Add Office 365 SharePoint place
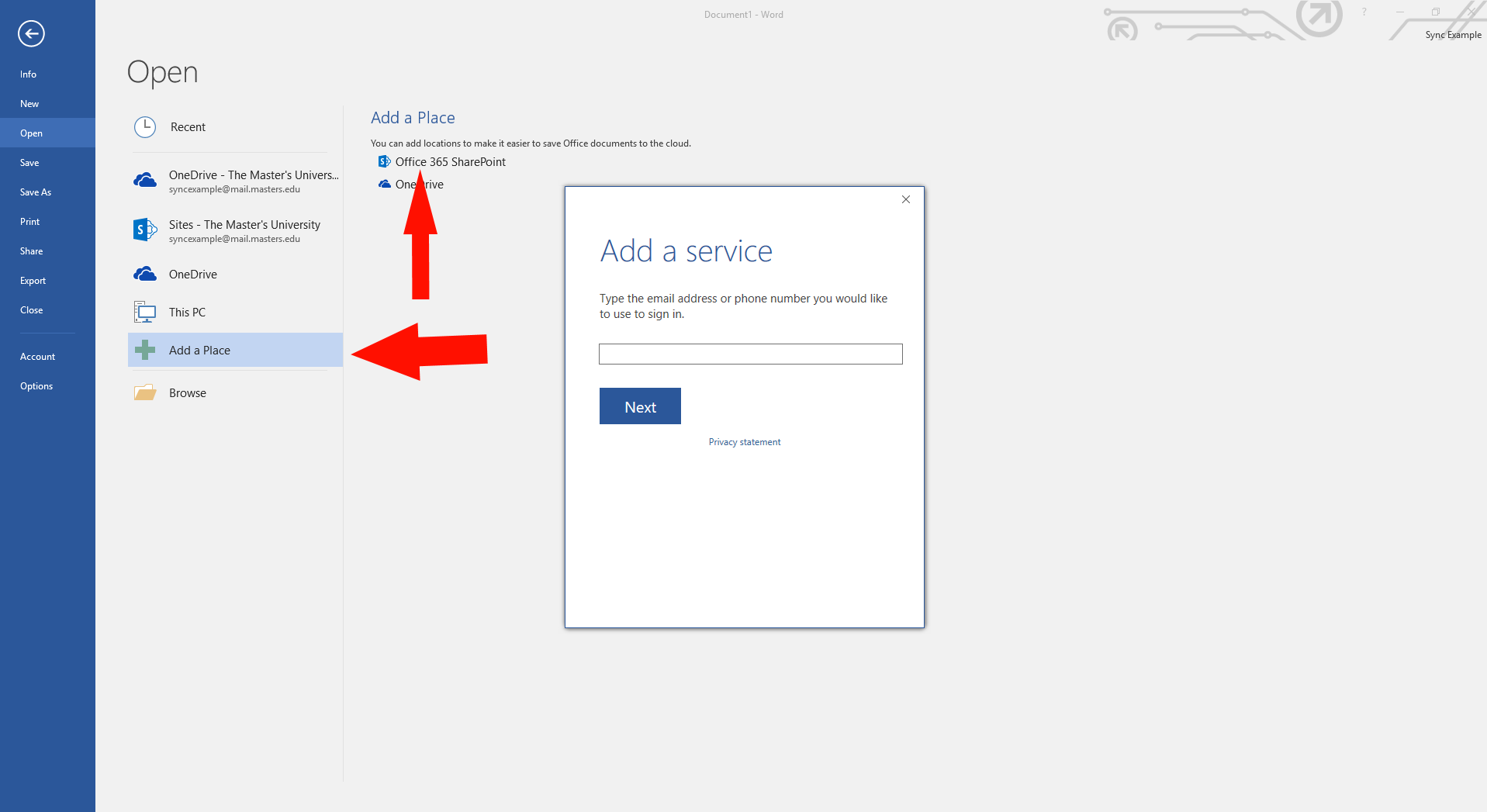 pyautogui.click(x=450, y=162)
